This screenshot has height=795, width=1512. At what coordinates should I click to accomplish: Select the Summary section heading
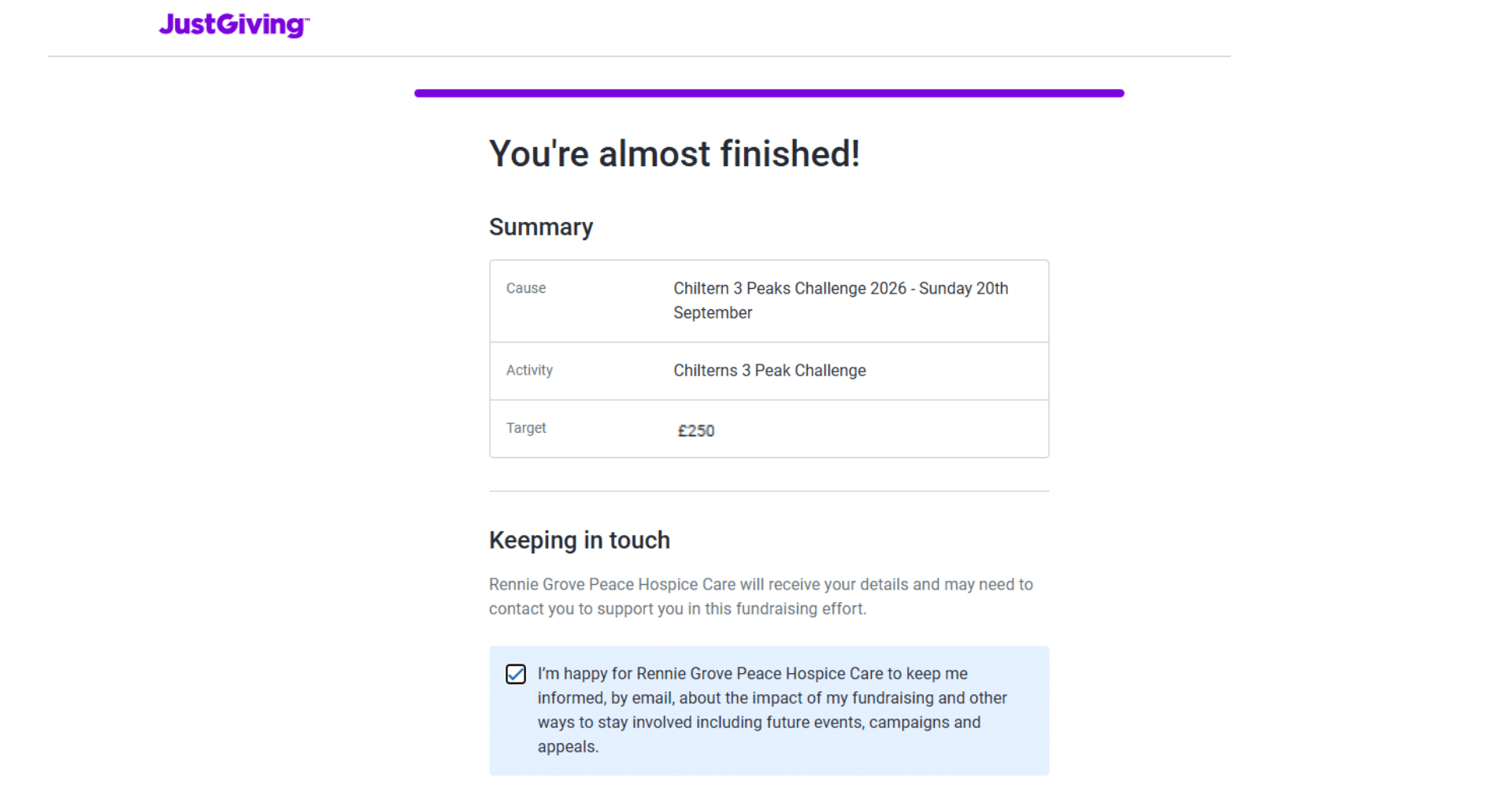[x=540, y=227]
